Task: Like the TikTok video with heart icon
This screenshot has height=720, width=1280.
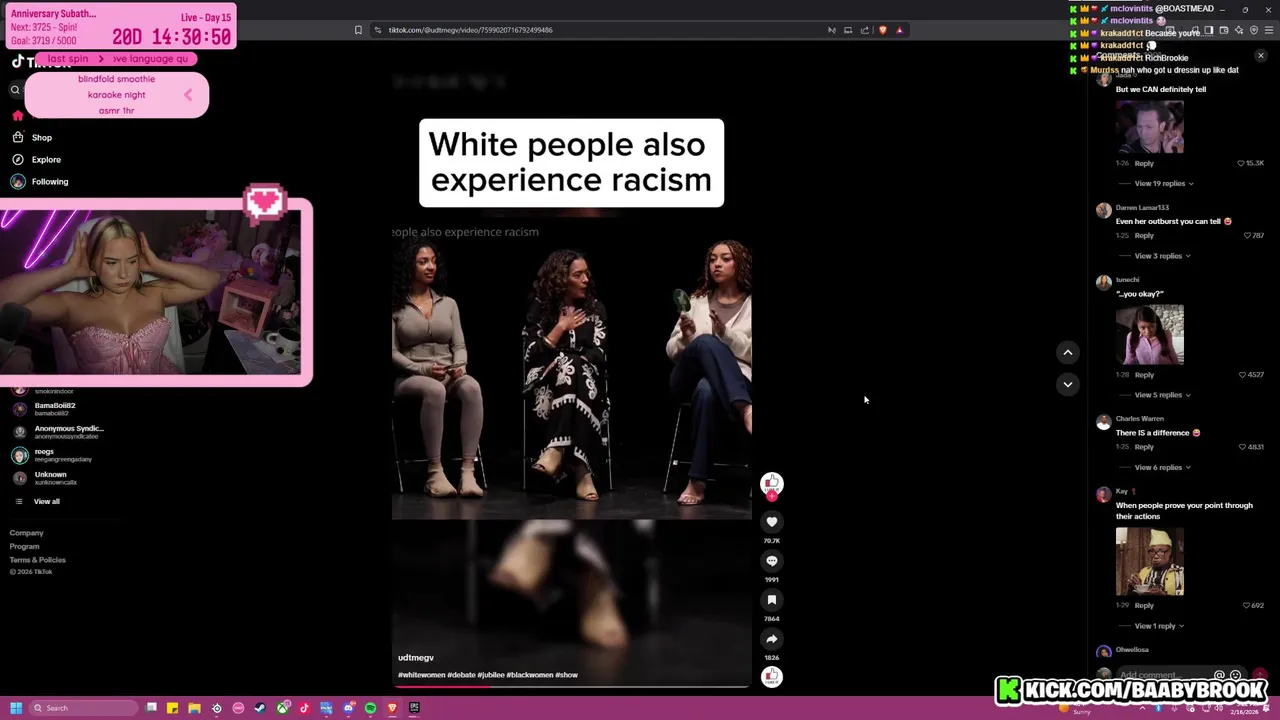Action: point(771,521)
